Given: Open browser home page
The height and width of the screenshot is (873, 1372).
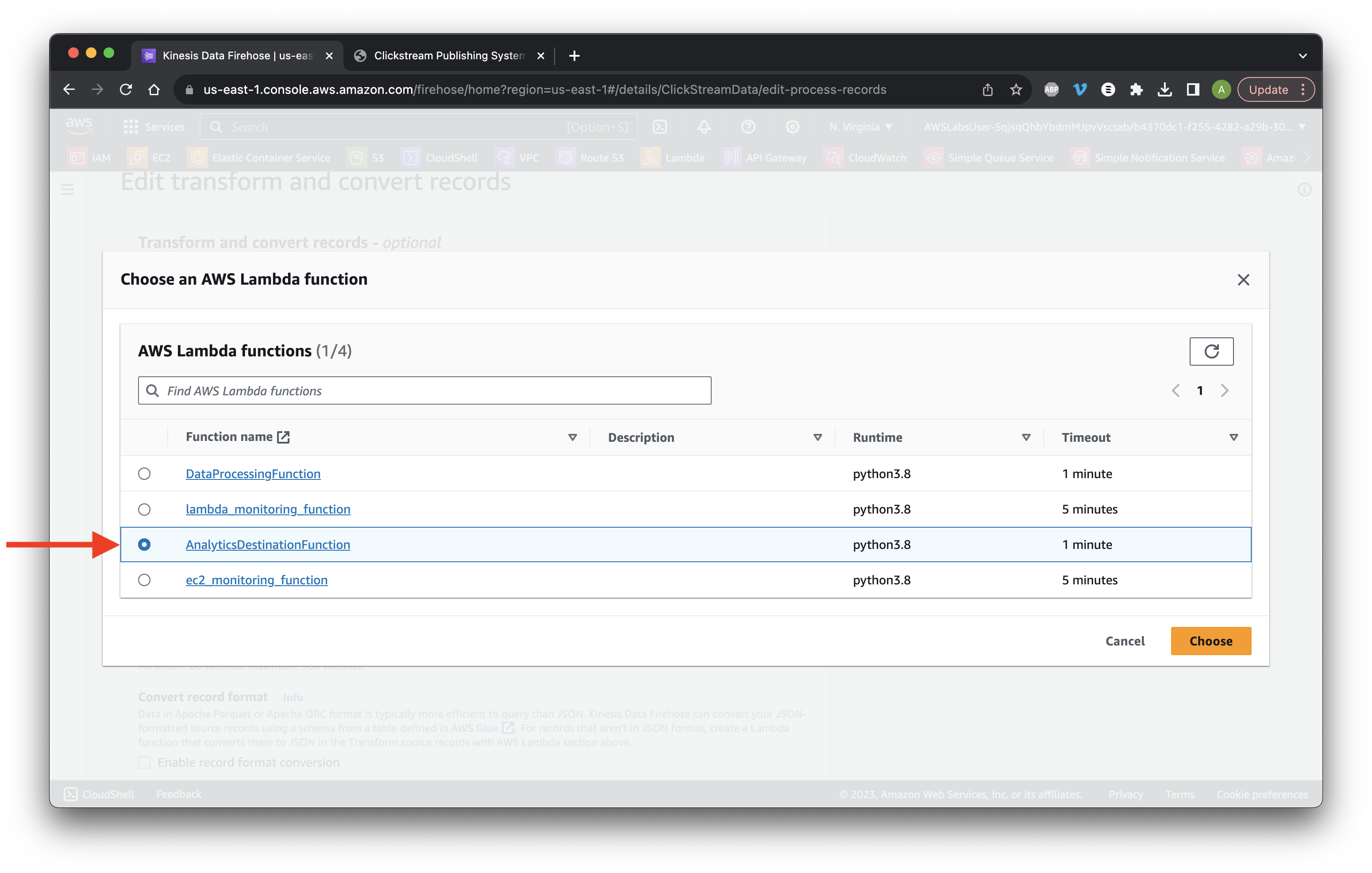Looking at the screenshot, I should click(154, 89).
